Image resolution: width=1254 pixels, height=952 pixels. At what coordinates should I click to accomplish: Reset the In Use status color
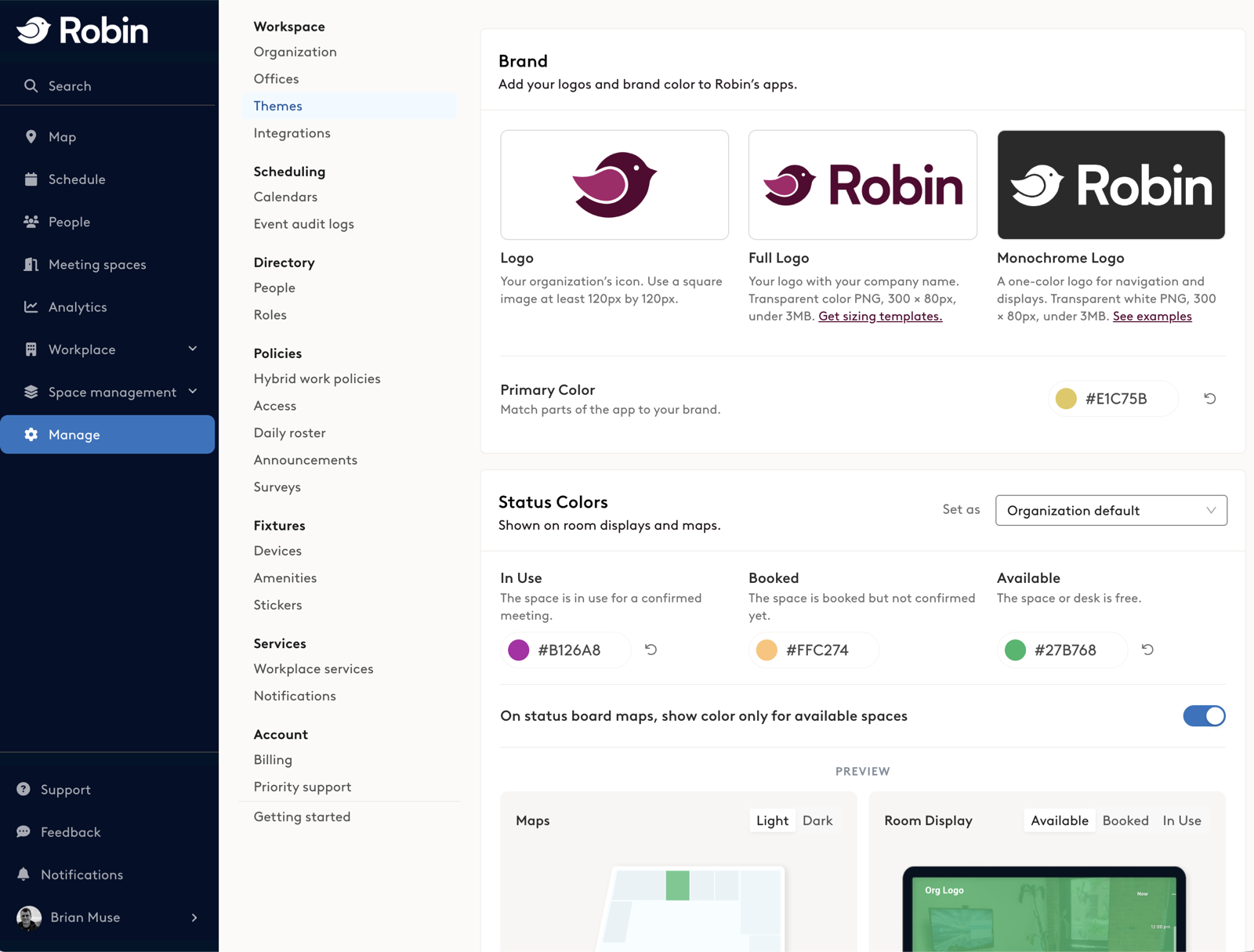(x=651, y=650)
